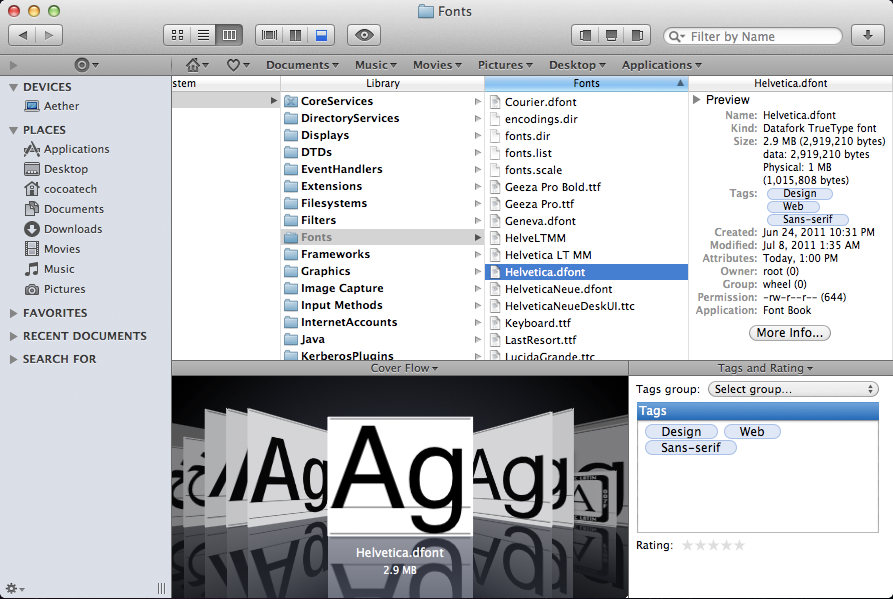Viewport: 893px width, 599px height.
Task: Select HelveticaNeue.dfont file
Action: pyautogui.click(x=586, y=289)
